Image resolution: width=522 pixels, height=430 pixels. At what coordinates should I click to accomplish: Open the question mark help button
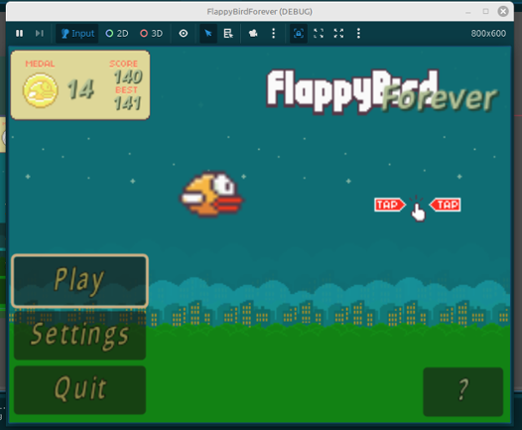pos(463,392)
